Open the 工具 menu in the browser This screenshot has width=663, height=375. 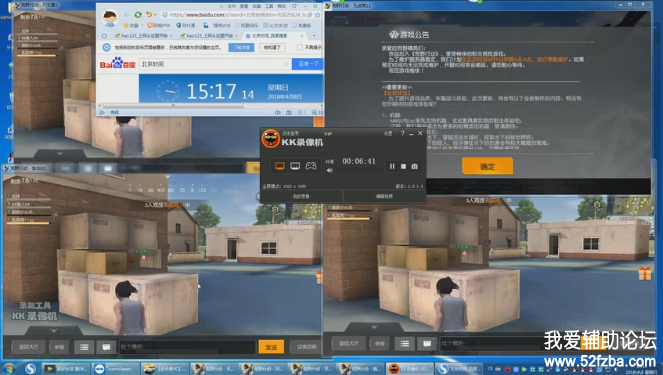(x=269, y=6)
